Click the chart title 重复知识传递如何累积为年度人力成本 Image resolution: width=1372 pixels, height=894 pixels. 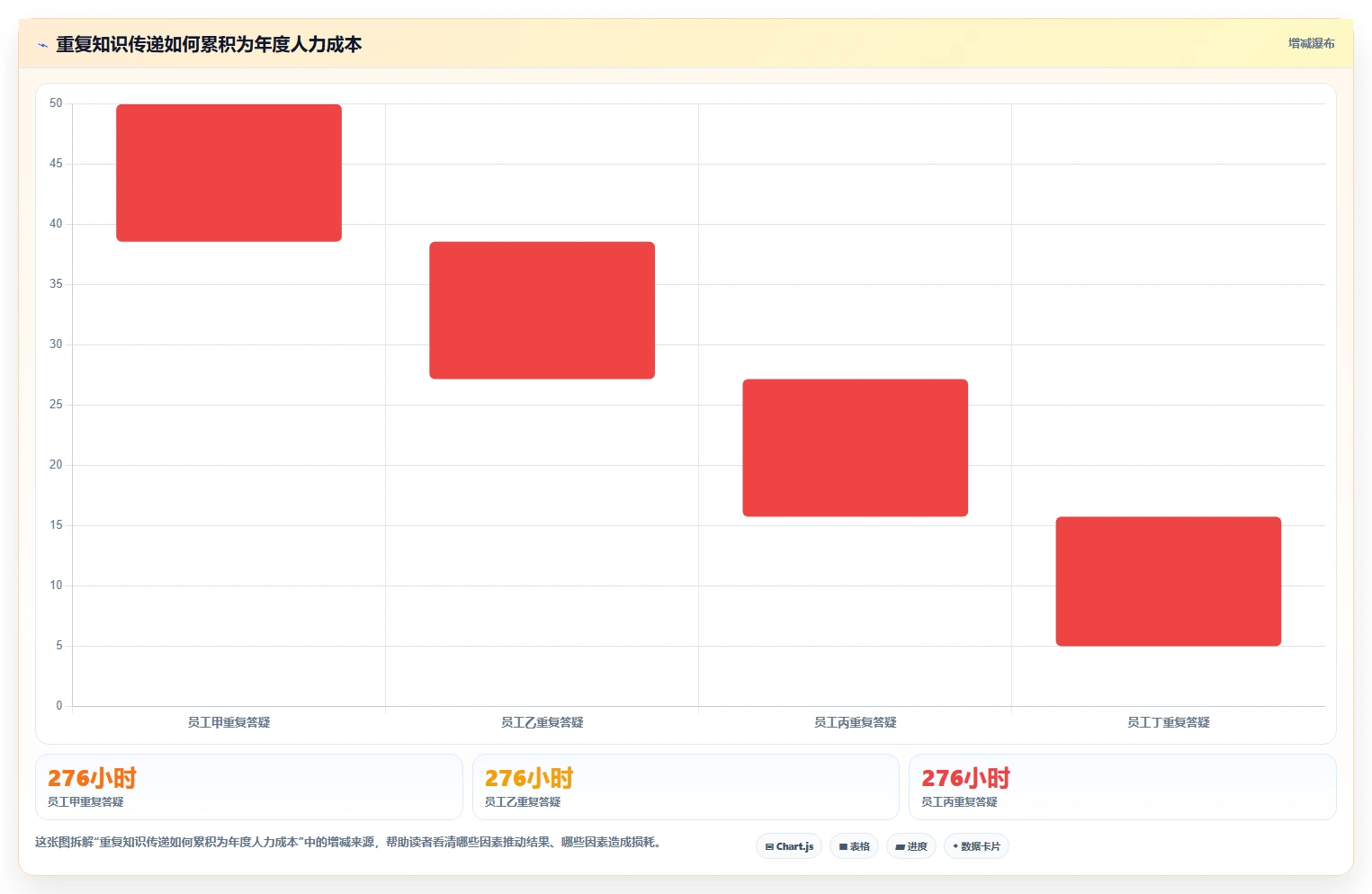[x=209, y=45]
